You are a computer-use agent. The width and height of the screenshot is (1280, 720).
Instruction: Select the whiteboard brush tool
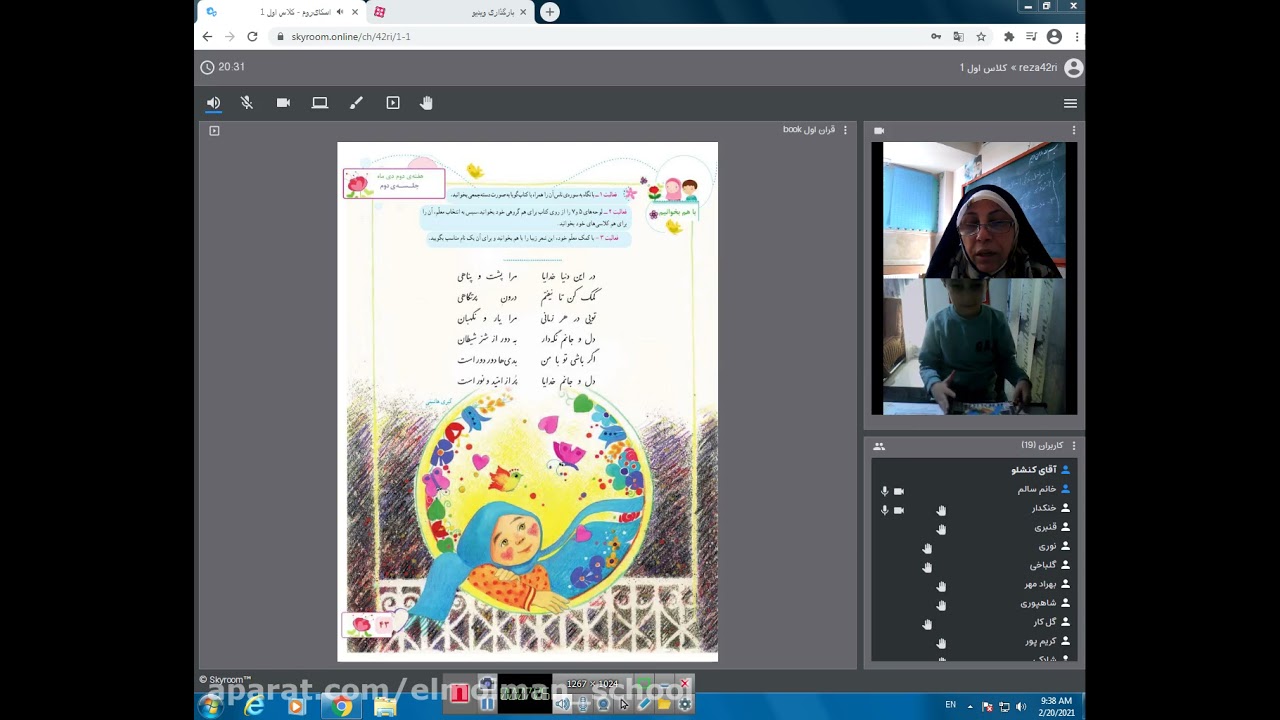(x=356, y=103)
